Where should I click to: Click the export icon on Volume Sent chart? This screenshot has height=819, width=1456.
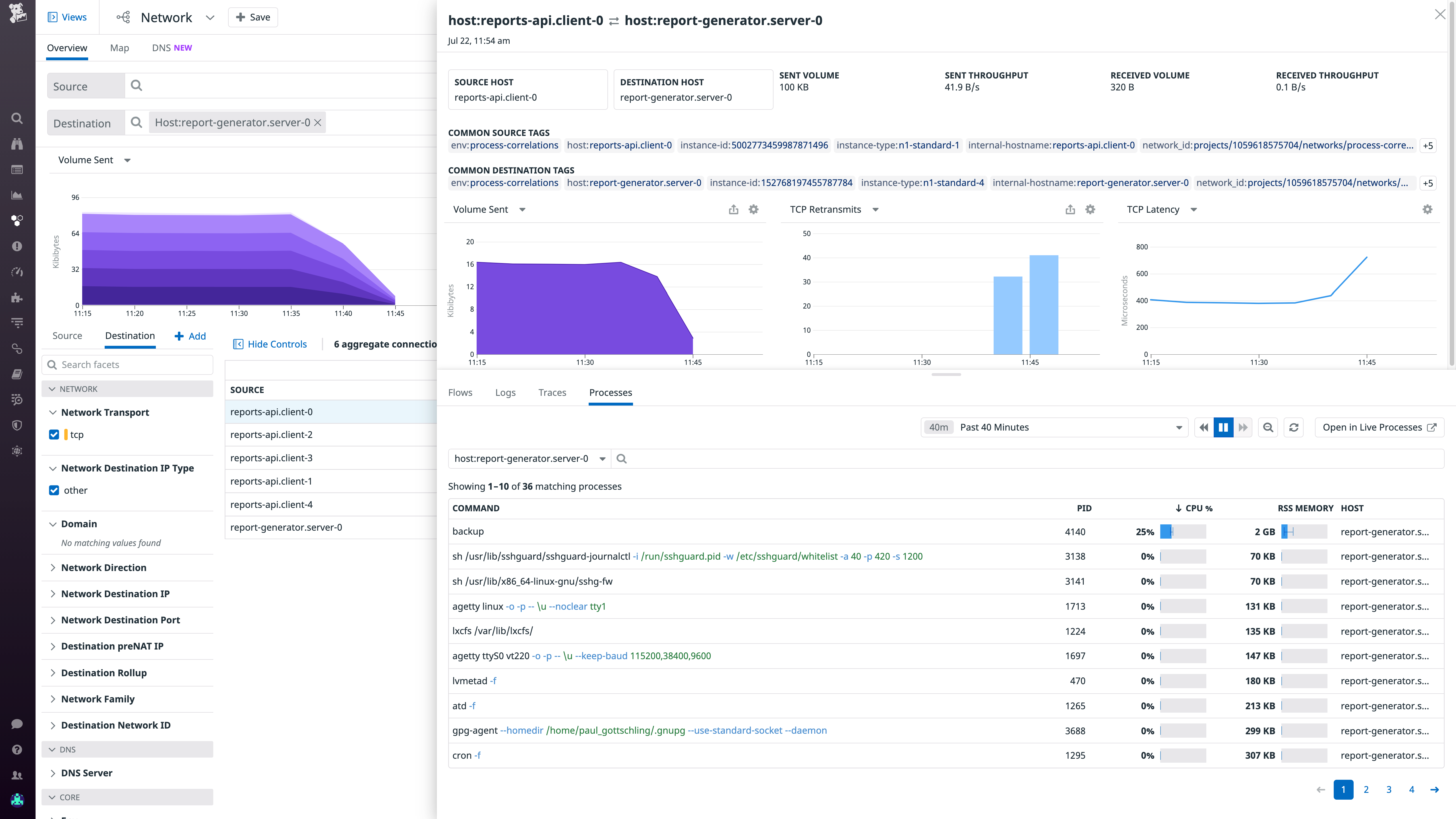pos(733,209)
